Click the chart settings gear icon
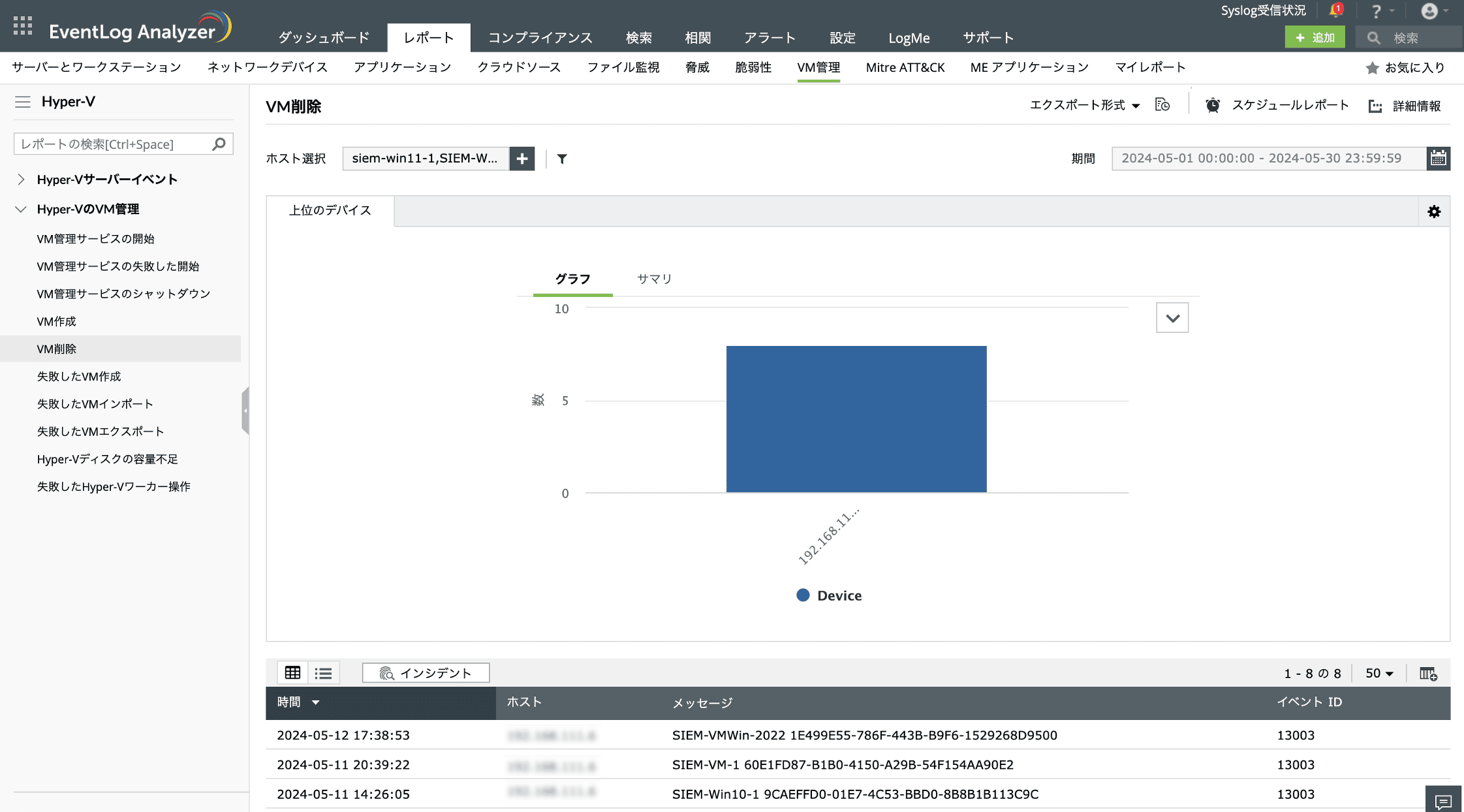The width and height of the screenshot is (1464, 812). [x=1433, y=211]
